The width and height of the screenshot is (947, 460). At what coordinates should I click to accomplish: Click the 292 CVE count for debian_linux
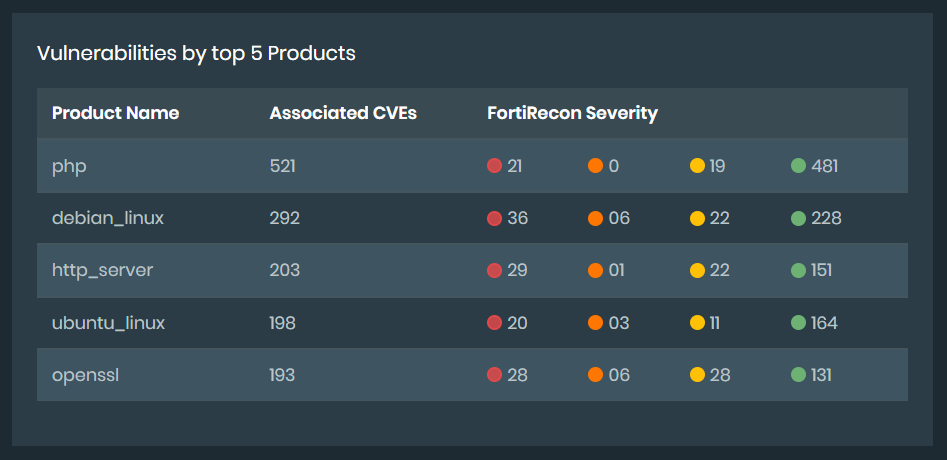(284, 218)
